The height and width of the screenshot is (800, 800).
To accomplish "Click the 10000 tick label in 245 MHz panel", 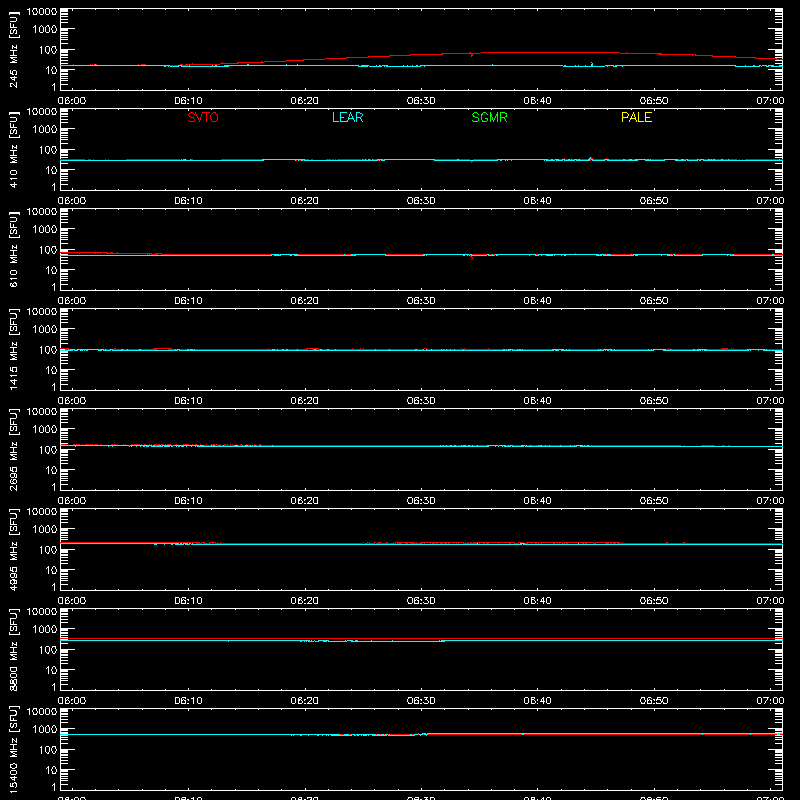I will click(42, 12).
